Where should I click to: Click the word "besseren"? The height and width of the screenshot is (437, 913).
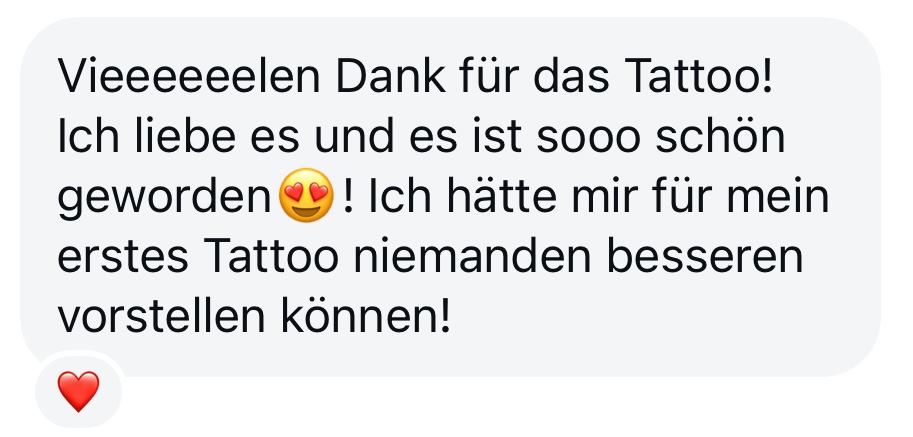(705, 257)
